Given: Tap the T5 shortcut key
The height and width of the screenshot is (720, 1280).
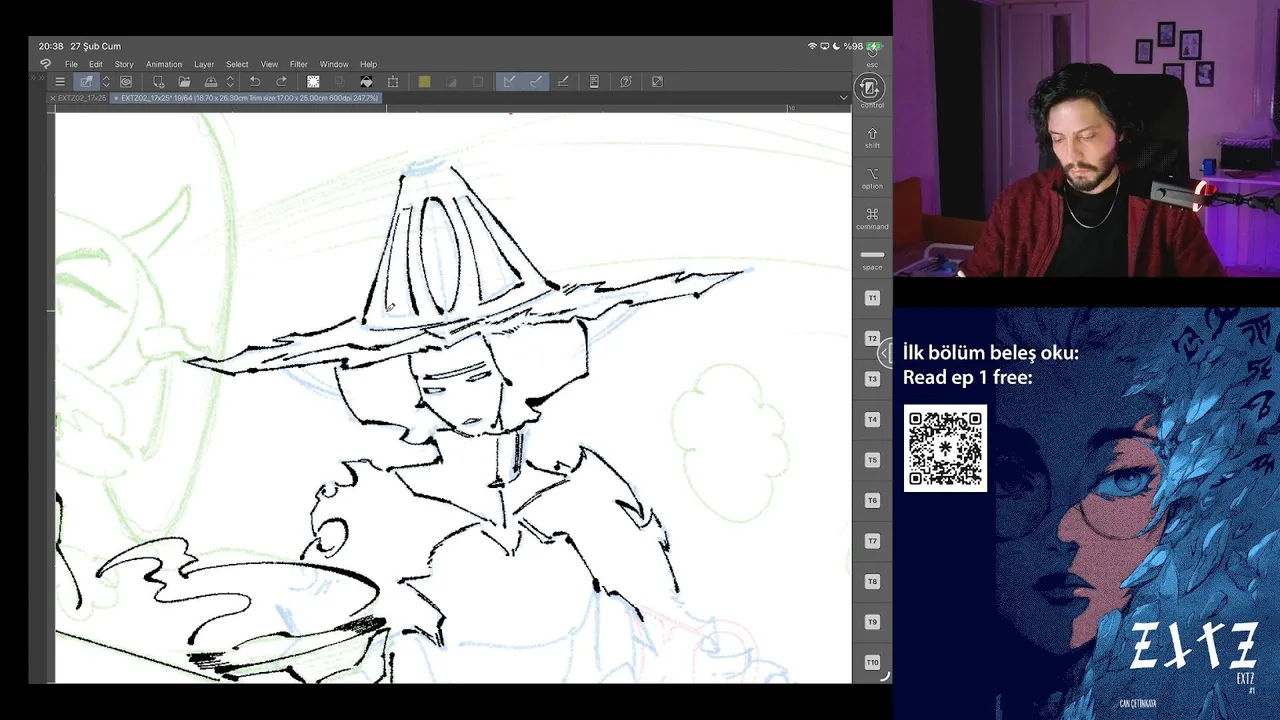Looking at the screenshot, I should 872,460.
